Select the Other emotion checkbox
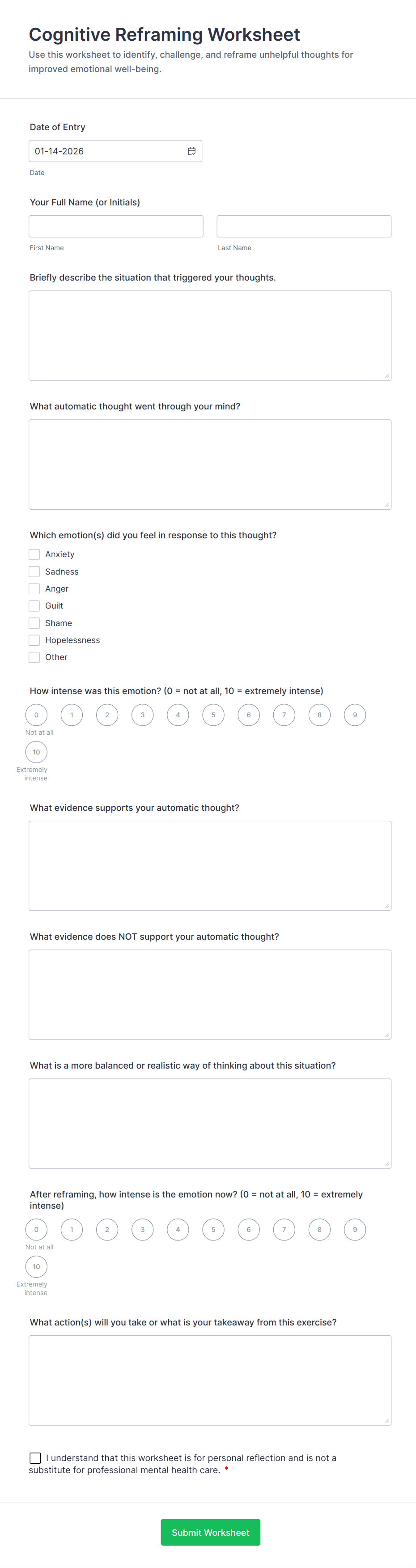 click(x=35, y=657)
